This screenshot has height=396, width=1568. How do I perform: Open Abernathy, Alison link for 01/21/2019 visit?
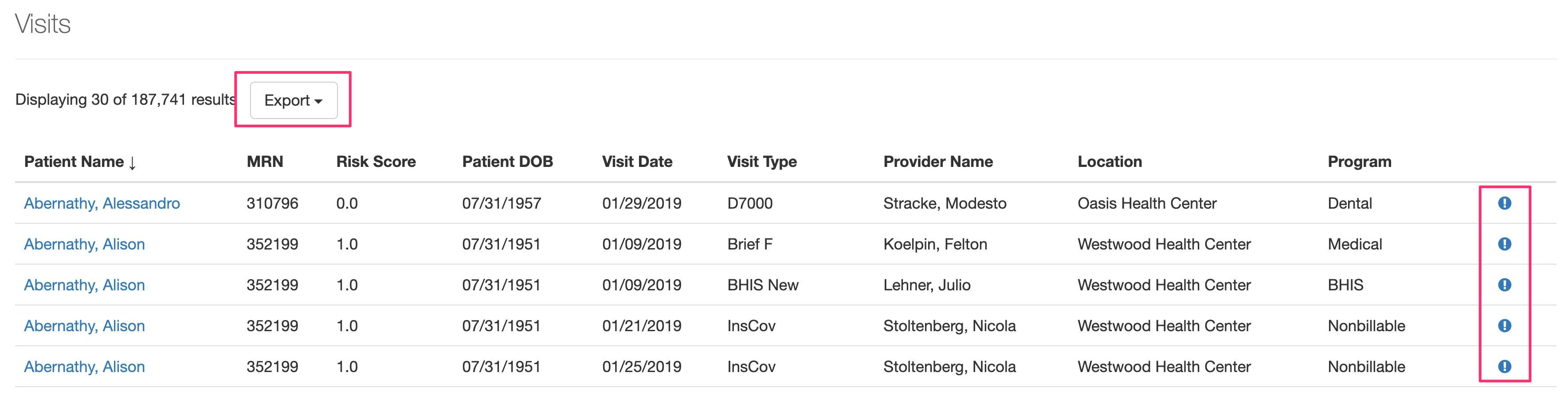84,325
